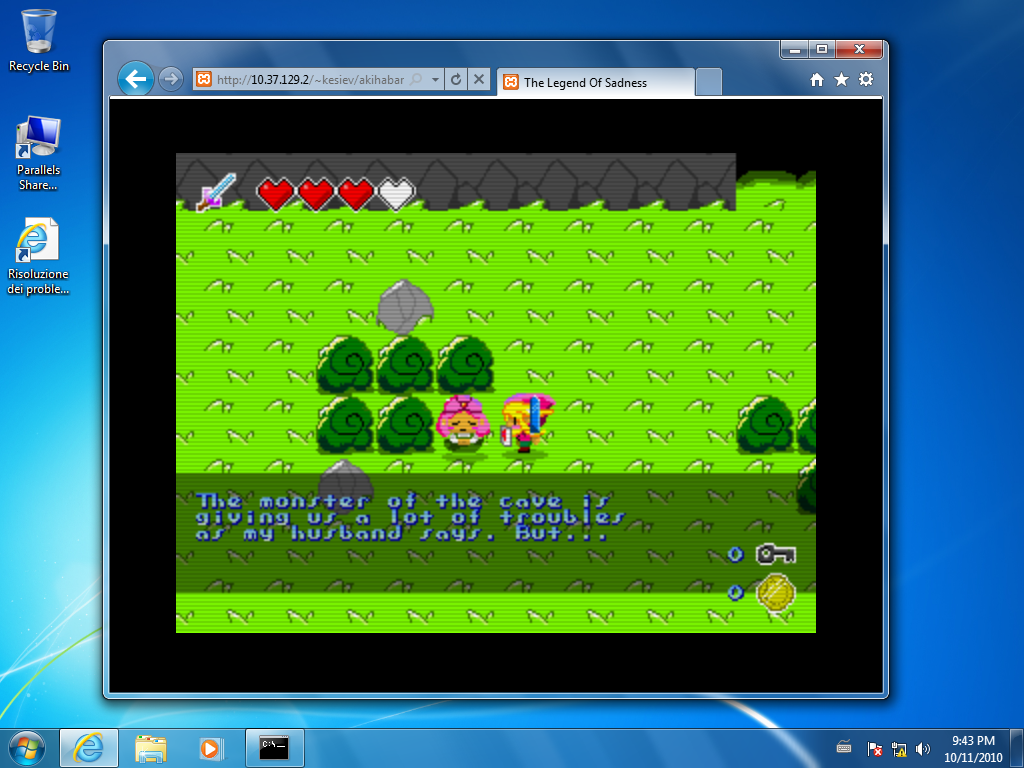Open the address bar autocomplete dropdown arrow
This screenshot has width=1024, height=768.
435,80
